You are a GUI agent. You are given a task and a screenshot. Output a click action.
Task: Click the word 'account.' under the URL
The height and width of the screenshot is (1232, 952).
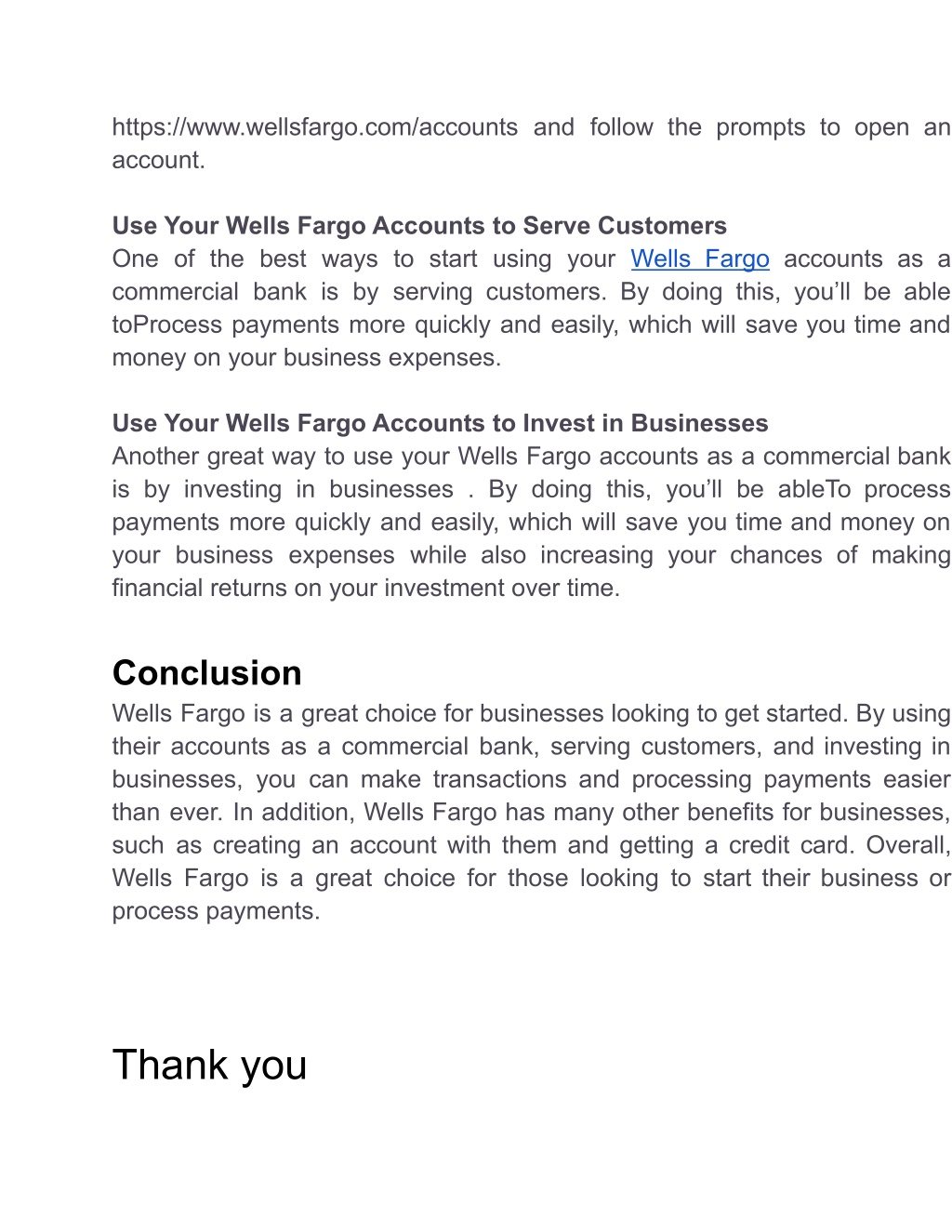pyautogui.click(x=159, y=160)
